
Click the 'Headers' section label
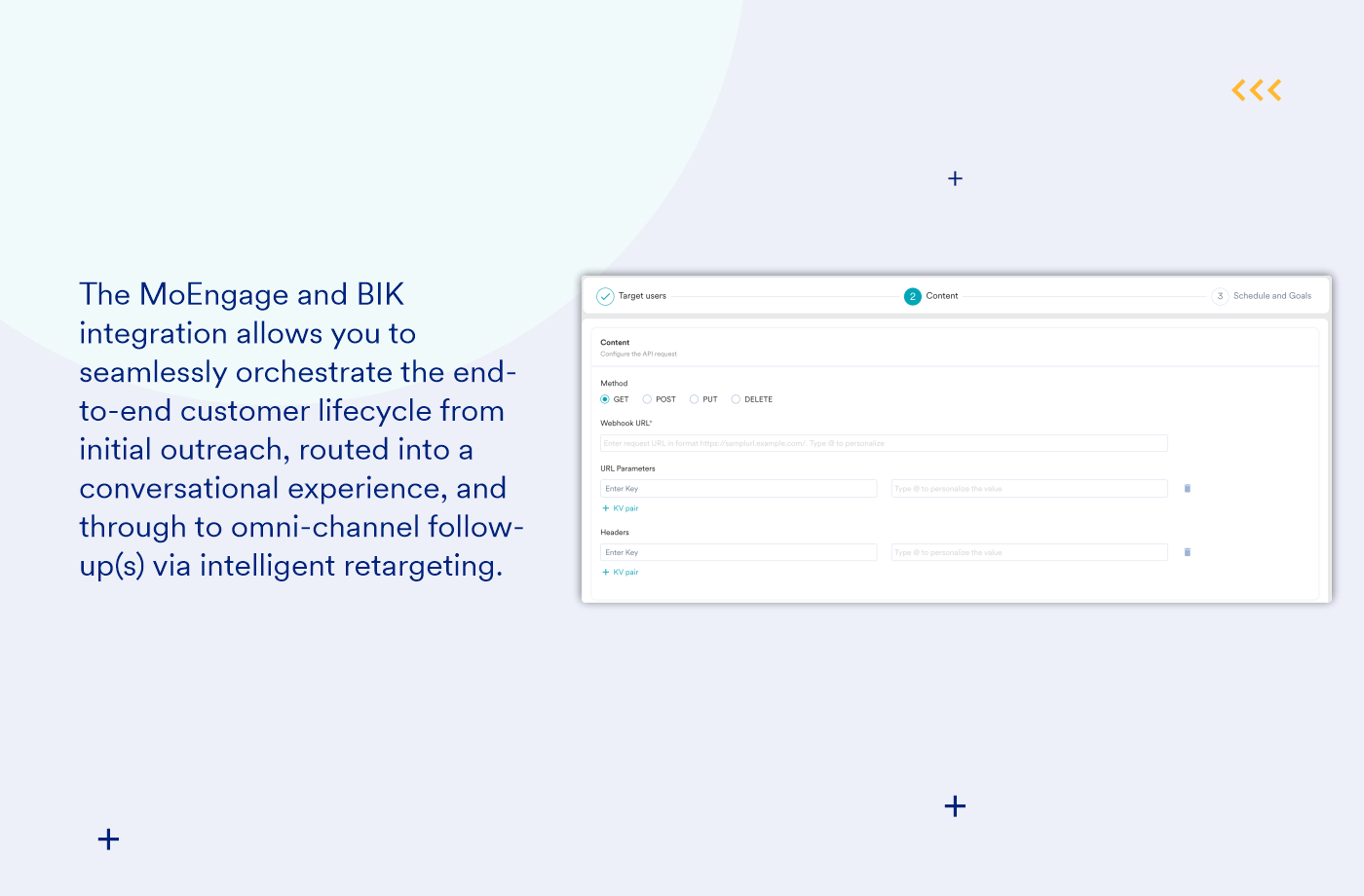pos(615,533)
